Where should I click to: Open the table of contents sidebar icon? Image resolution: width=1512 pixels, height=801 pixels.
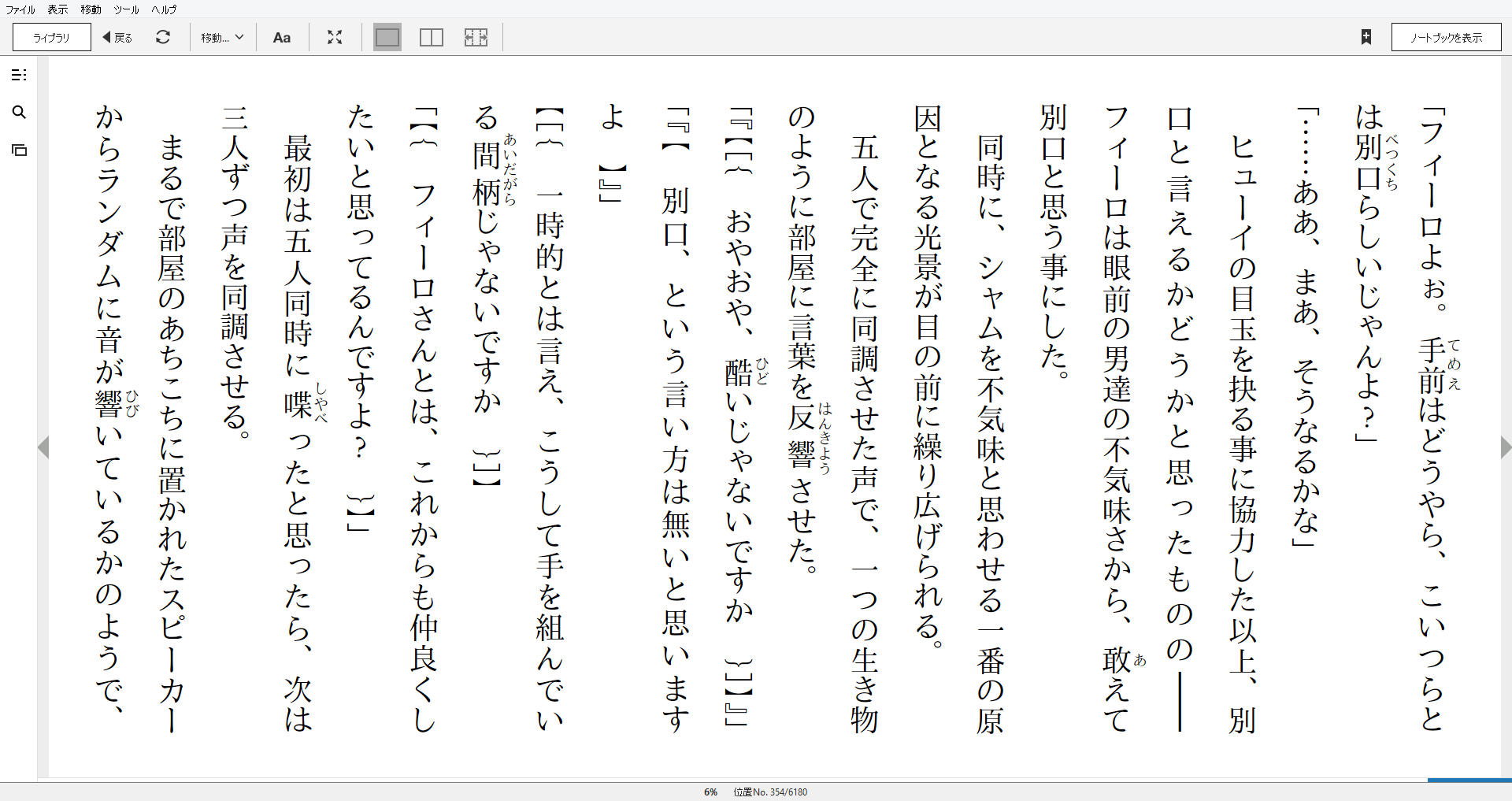tap(19, 75)
